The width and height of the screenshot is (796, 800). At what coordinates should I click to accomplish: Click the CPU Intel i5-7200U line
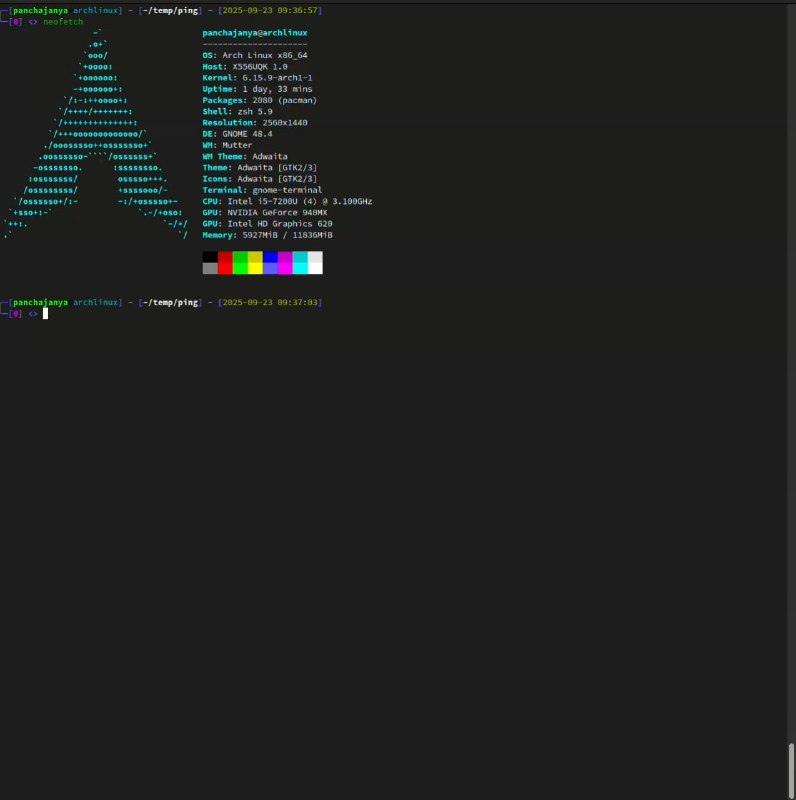287,201
